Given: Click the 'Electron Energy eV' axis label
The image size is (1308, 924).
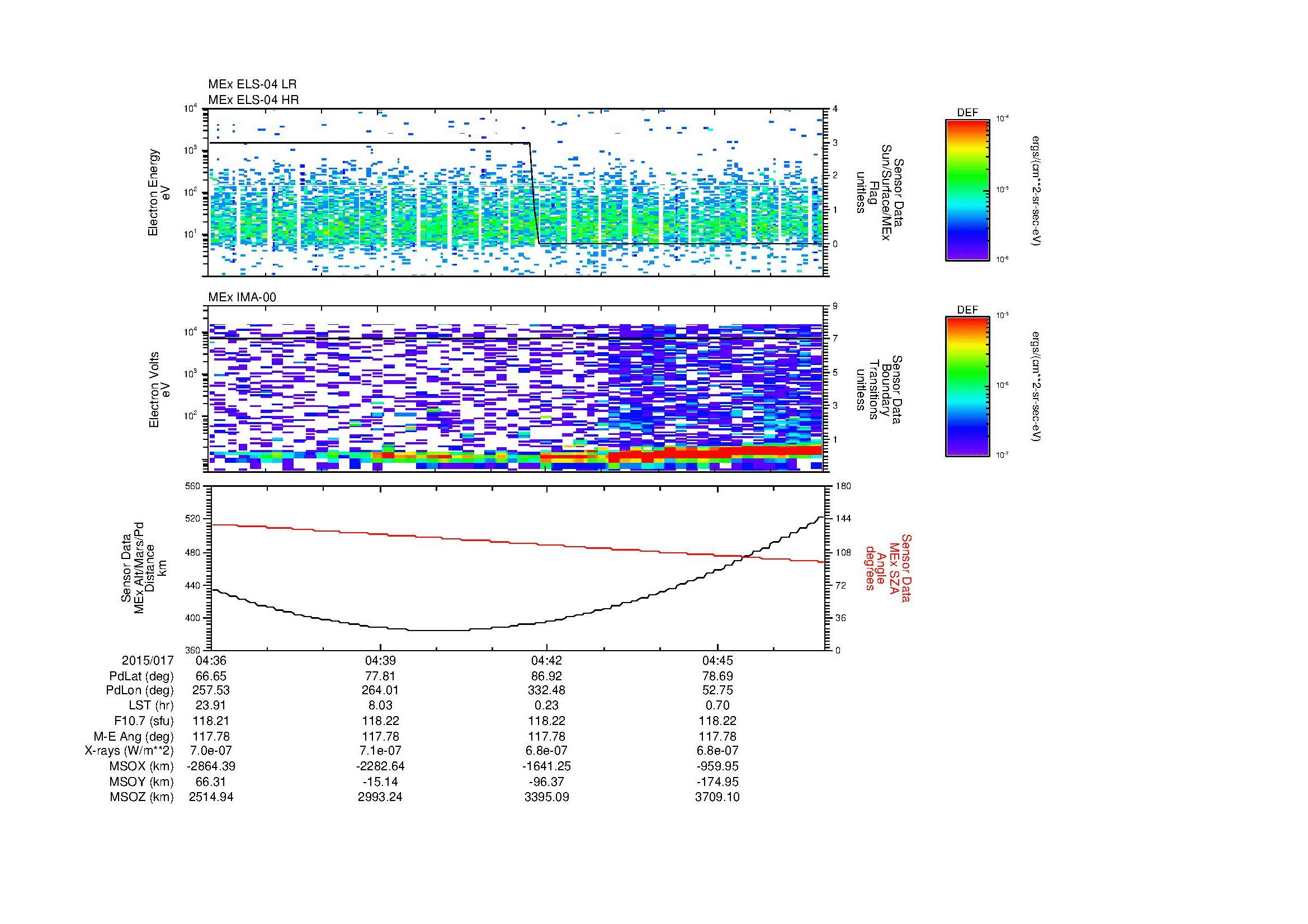Looking at the screenshot, I should pos(159,192).
